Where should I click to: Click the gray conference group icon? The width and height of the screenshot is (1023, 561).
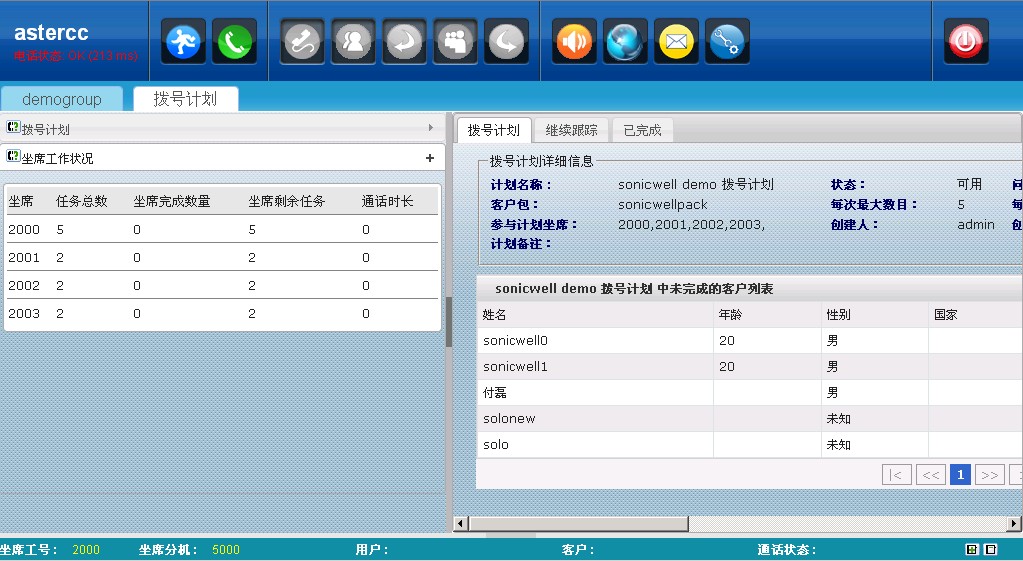pyautogui.click(x=455, y=42)
